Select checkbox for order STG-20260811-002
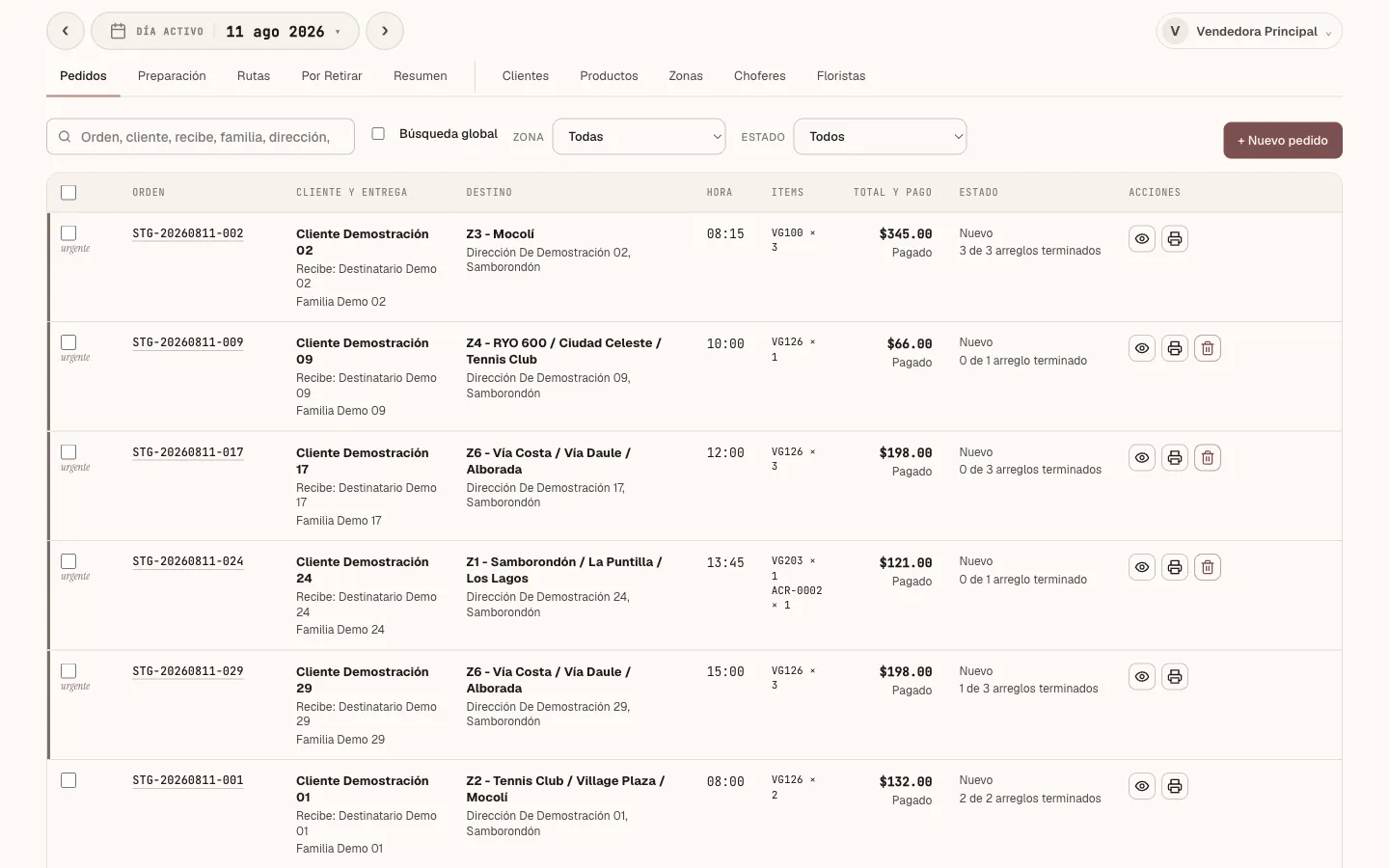 tap(68, 233)
